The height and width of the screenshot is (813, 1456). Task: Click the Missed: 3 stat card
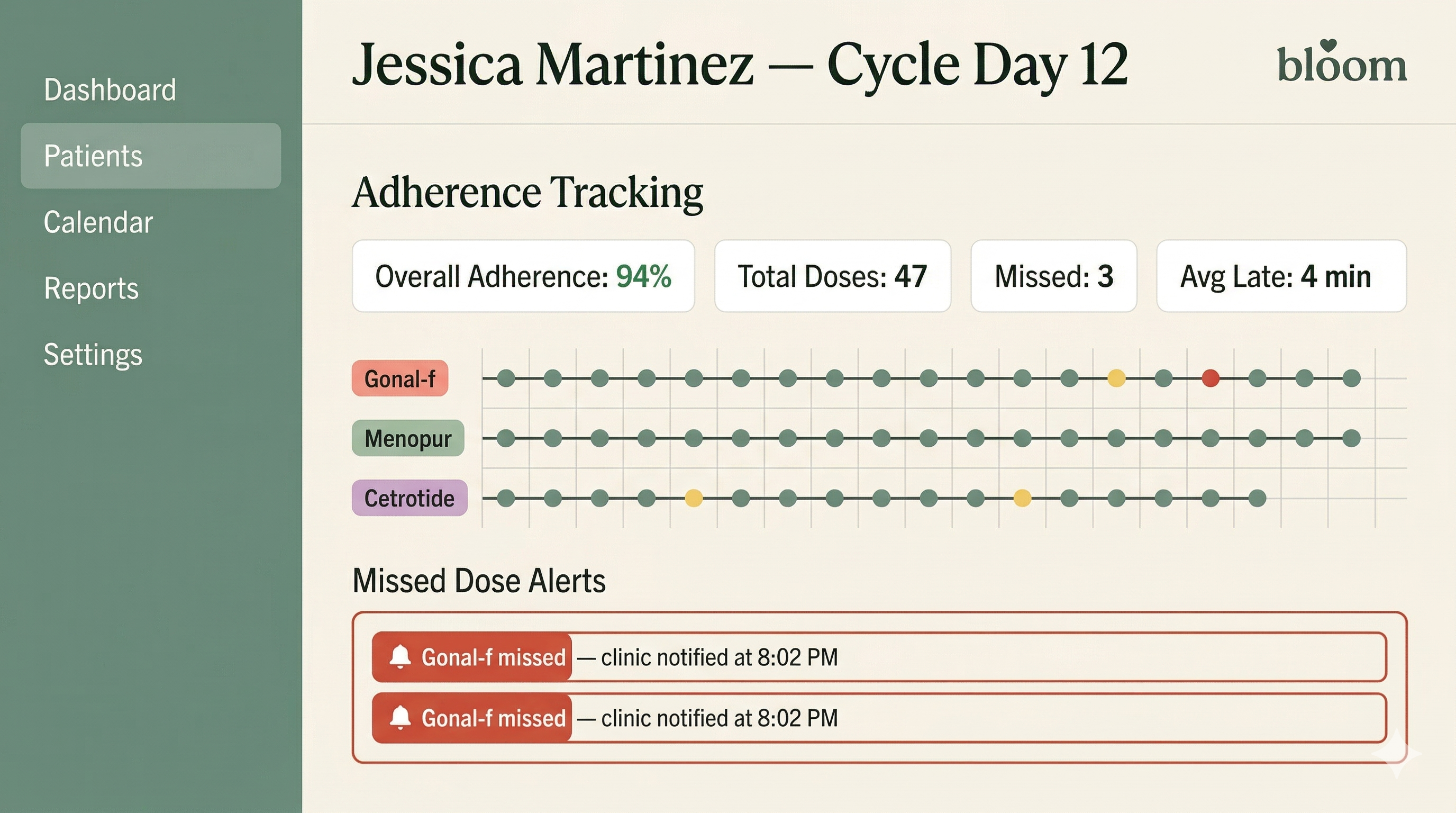click(1053, 276)
